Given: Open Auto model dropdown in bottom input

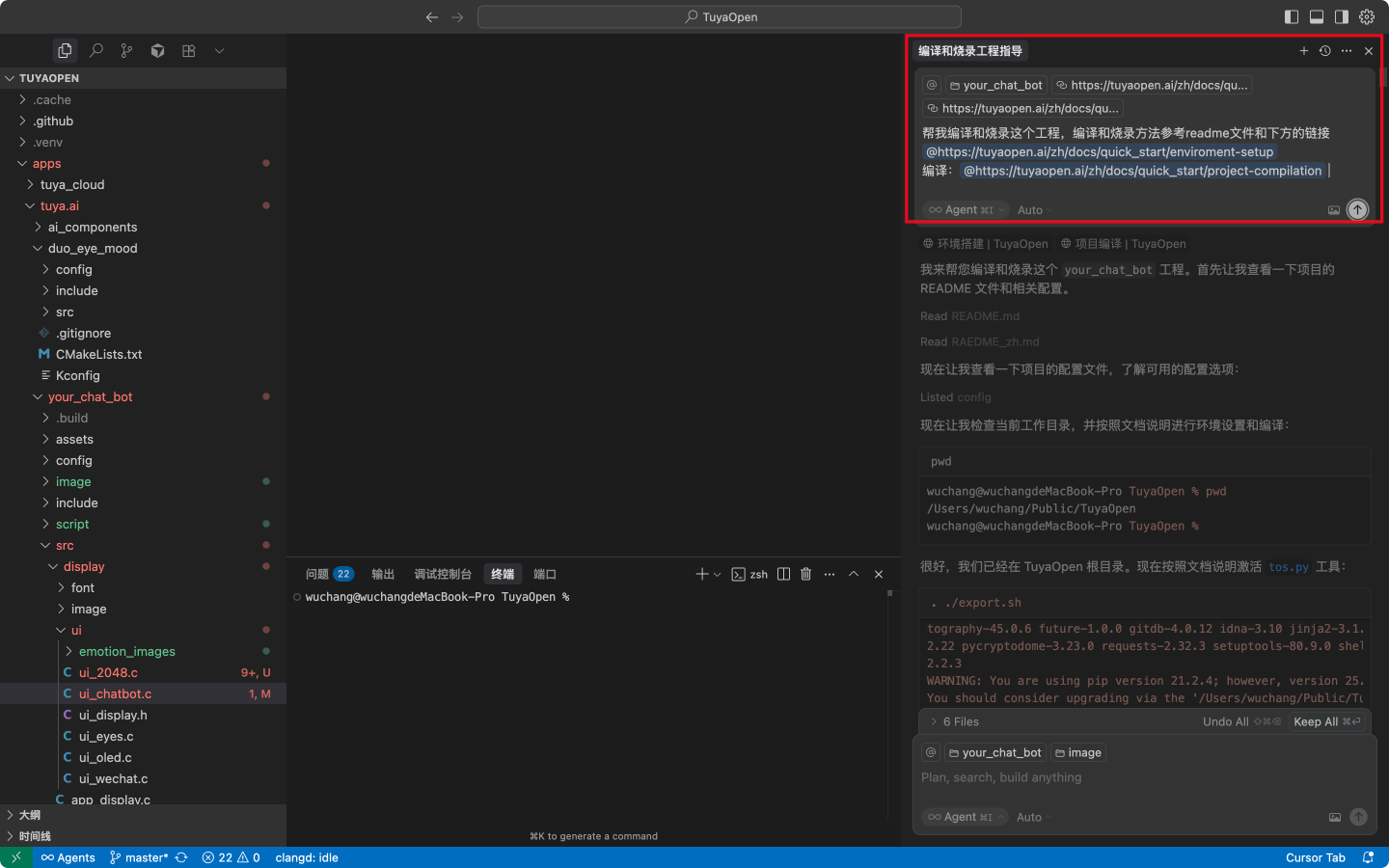Looking at the screenshot, I should (1031, 817).
